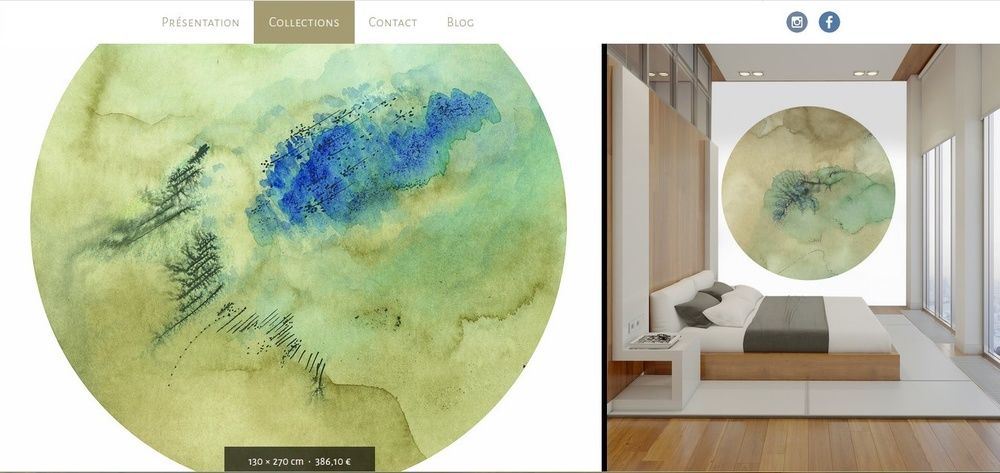The image size is (1000, 473).
Task: Open the Instagram profile icon
Action: 797,22
